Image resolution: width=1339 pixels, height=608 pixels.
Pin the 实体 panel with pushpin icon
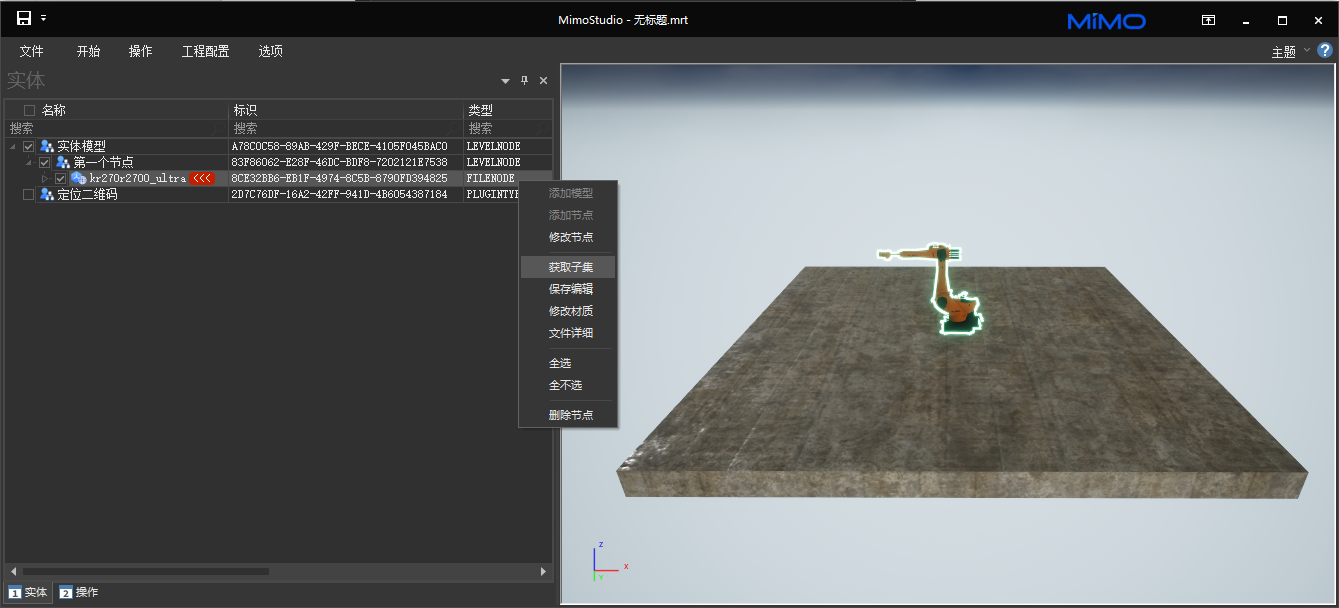click(524, 81)
